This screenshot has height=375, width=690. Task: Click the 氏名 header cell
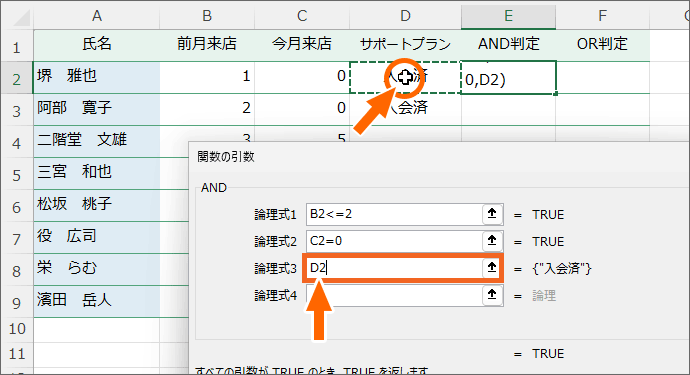[x=97, y=46]
